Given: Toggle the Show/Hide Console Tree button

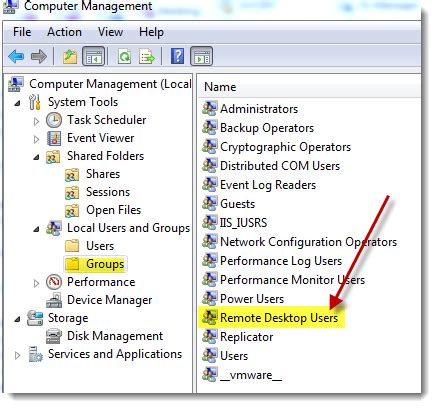Looking at the screenshot, I should point(93,56).
